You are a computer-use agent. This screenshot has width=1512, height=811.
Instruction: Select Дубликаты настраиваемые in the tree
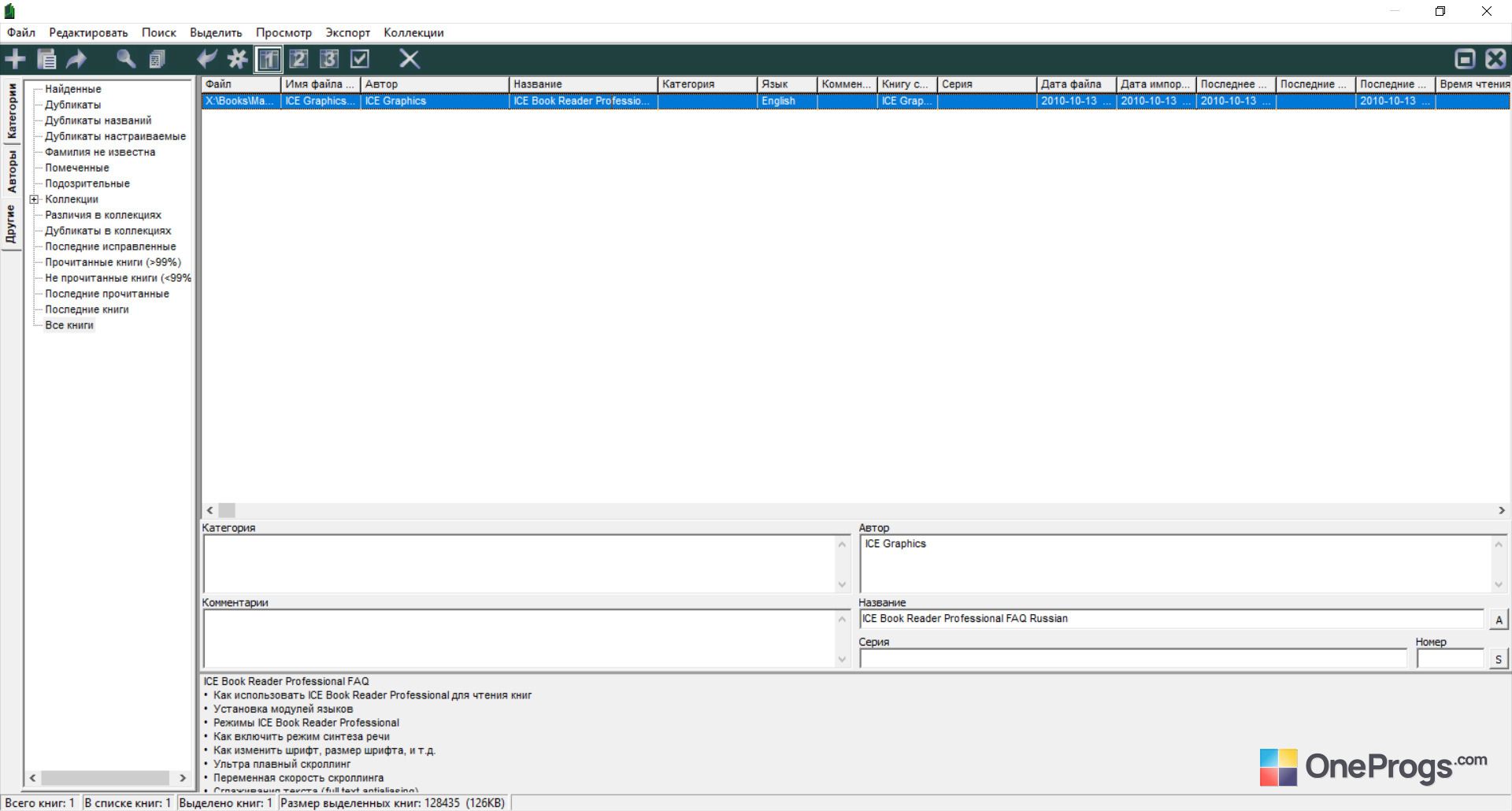(x=116, y=136)
